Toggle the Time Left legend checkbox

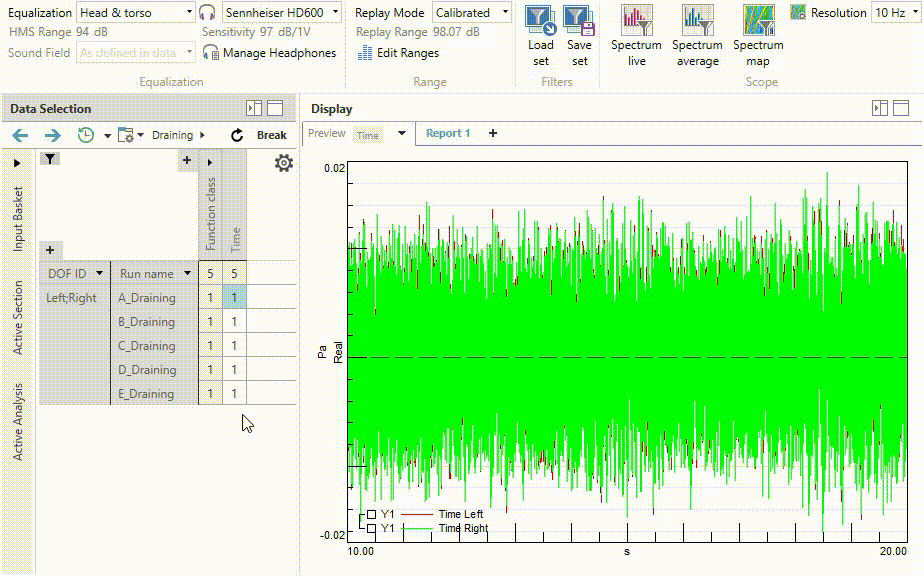(371, 515)
